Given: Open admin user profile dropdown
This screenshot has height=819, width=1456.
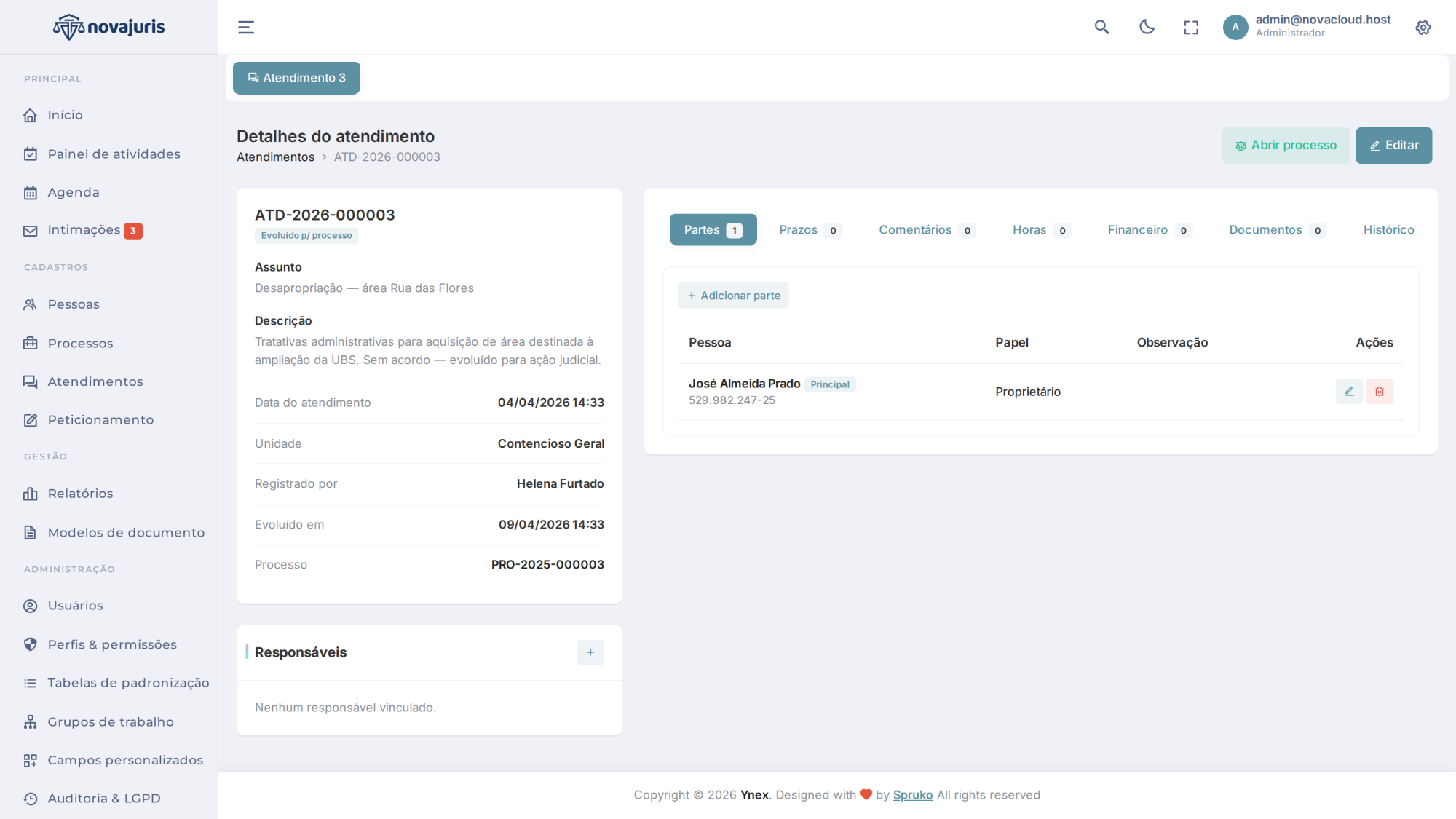Looking at the screenshot, I should point(1307,27).
